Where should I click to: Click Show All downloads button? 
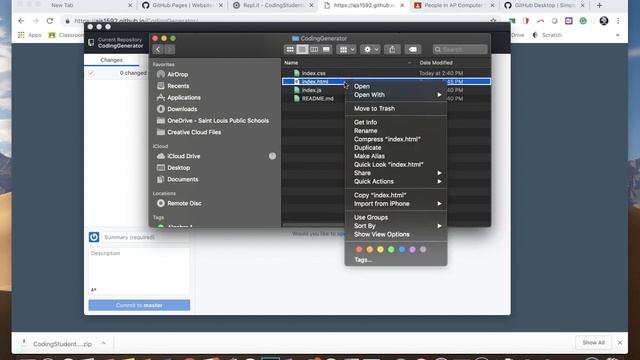coord(593,343)
